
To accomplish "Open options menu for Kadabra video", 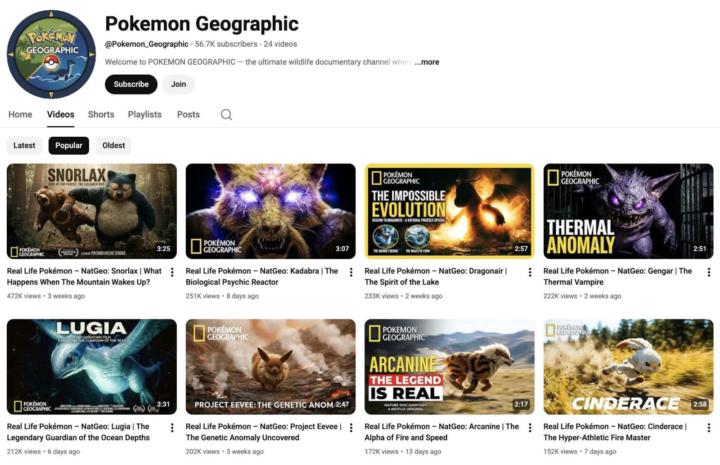I will (351, 272).
